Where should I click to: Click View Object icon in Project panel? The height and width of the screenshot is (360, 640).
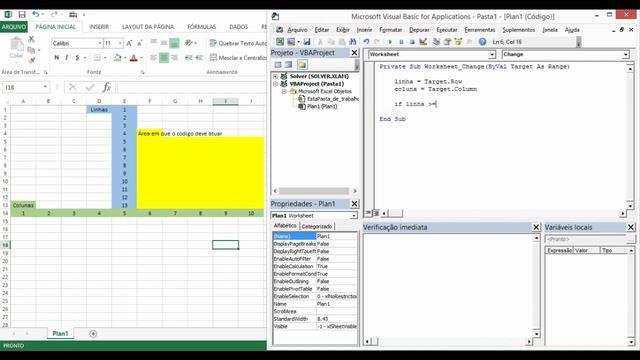[x=289, y=64]
